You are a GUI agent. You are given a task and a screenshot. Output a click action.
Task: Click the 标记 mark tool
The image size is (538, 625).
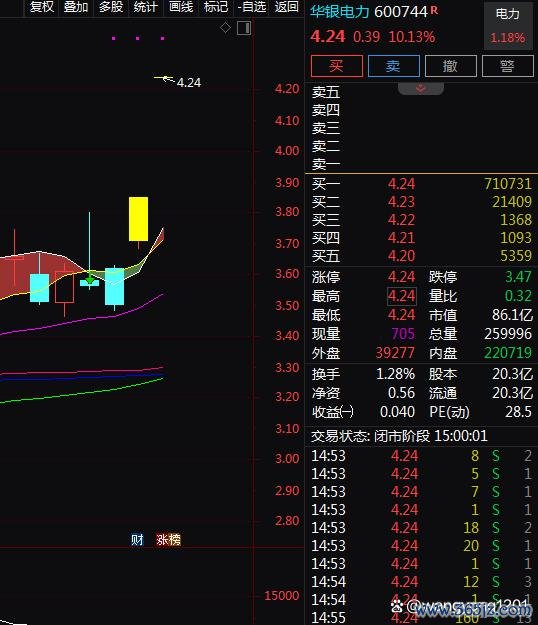(216, 7)
